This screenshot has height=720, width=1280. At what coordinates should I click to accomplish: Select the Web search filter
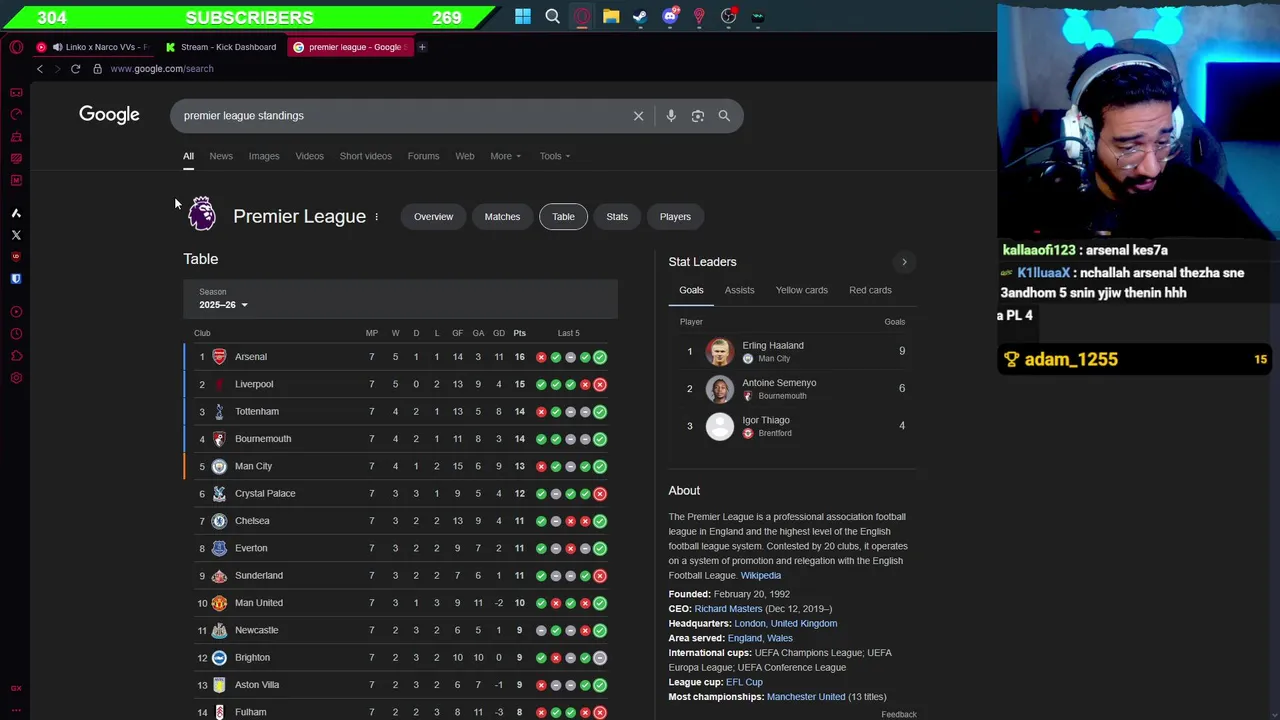click(x=465, y=156)
